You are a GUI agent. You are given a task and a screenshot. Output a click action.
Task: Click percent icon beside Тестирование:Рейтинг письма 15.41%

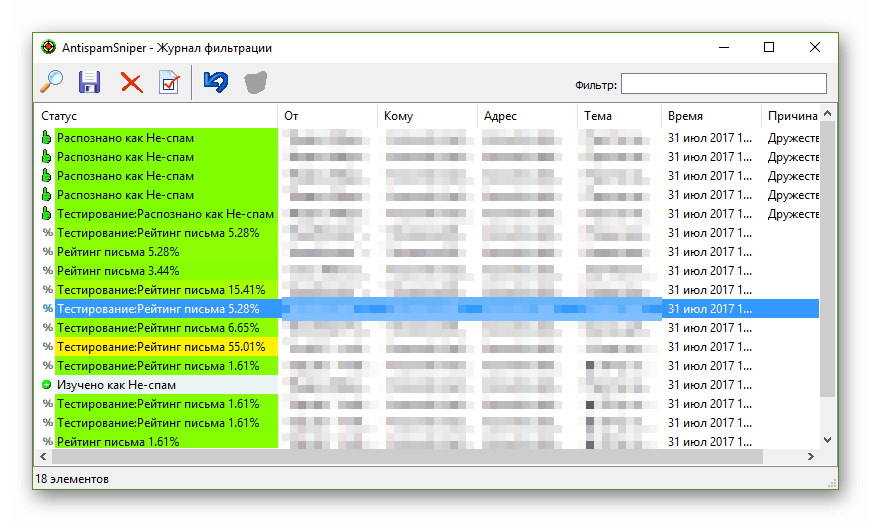click(x=48, y=289)
